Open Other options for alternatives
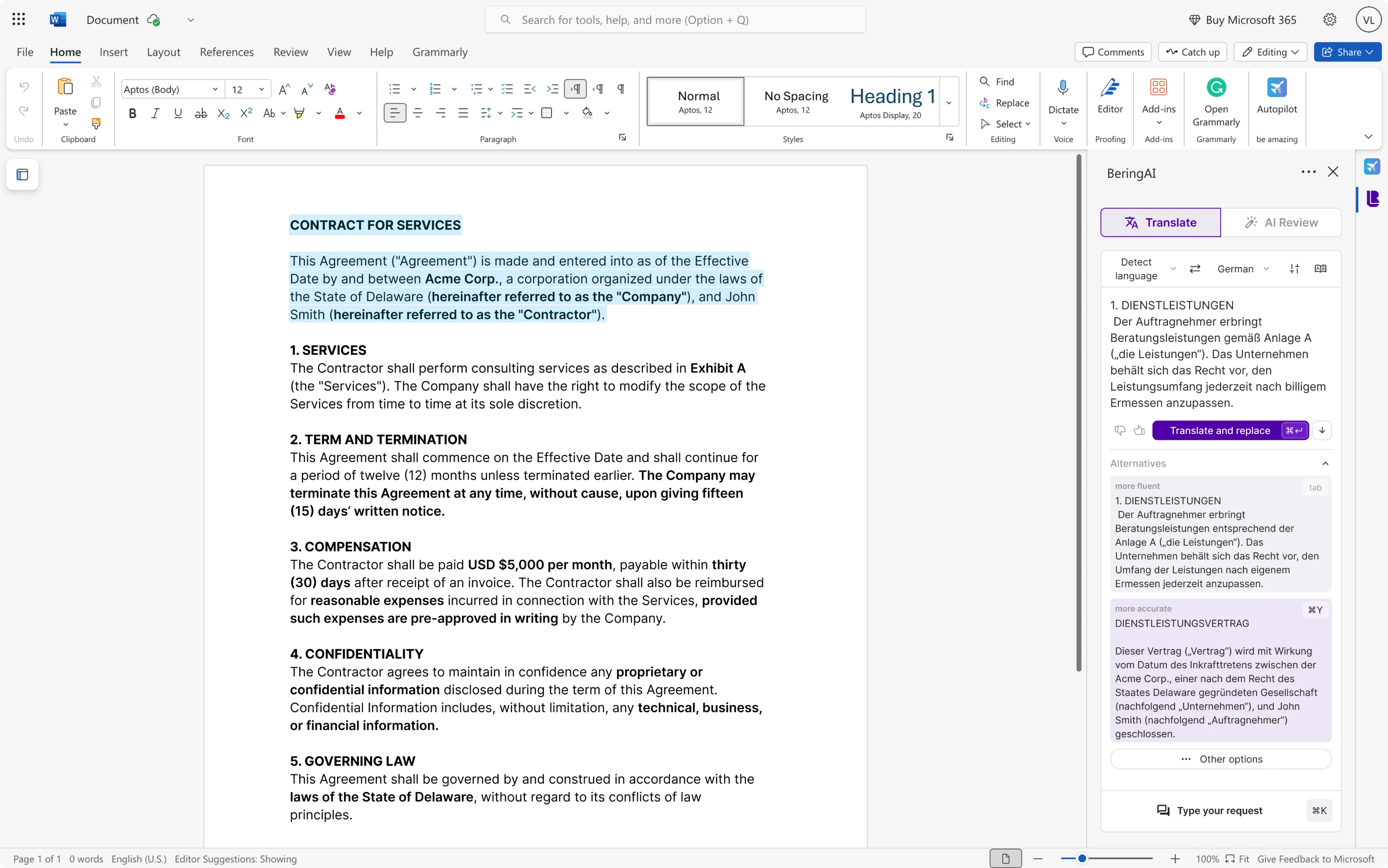Viewport: 1388px width, 868px height. pyautogui.click(x=1220, y=759)
